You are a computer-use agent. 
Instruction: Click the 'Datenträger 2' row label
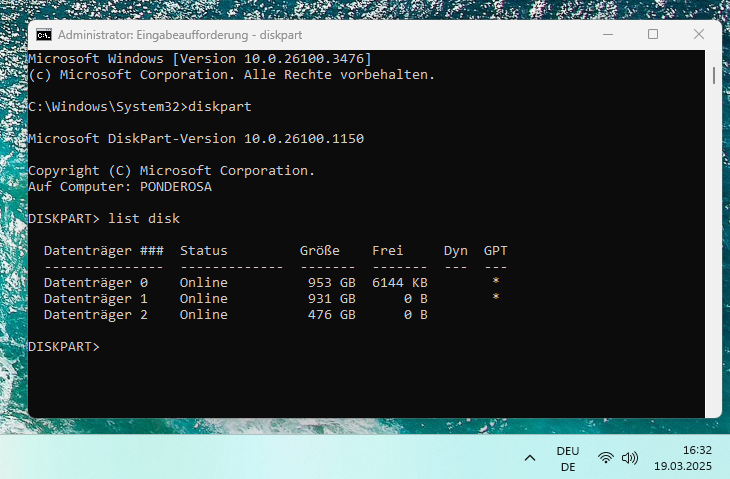(x=95, y=315)
